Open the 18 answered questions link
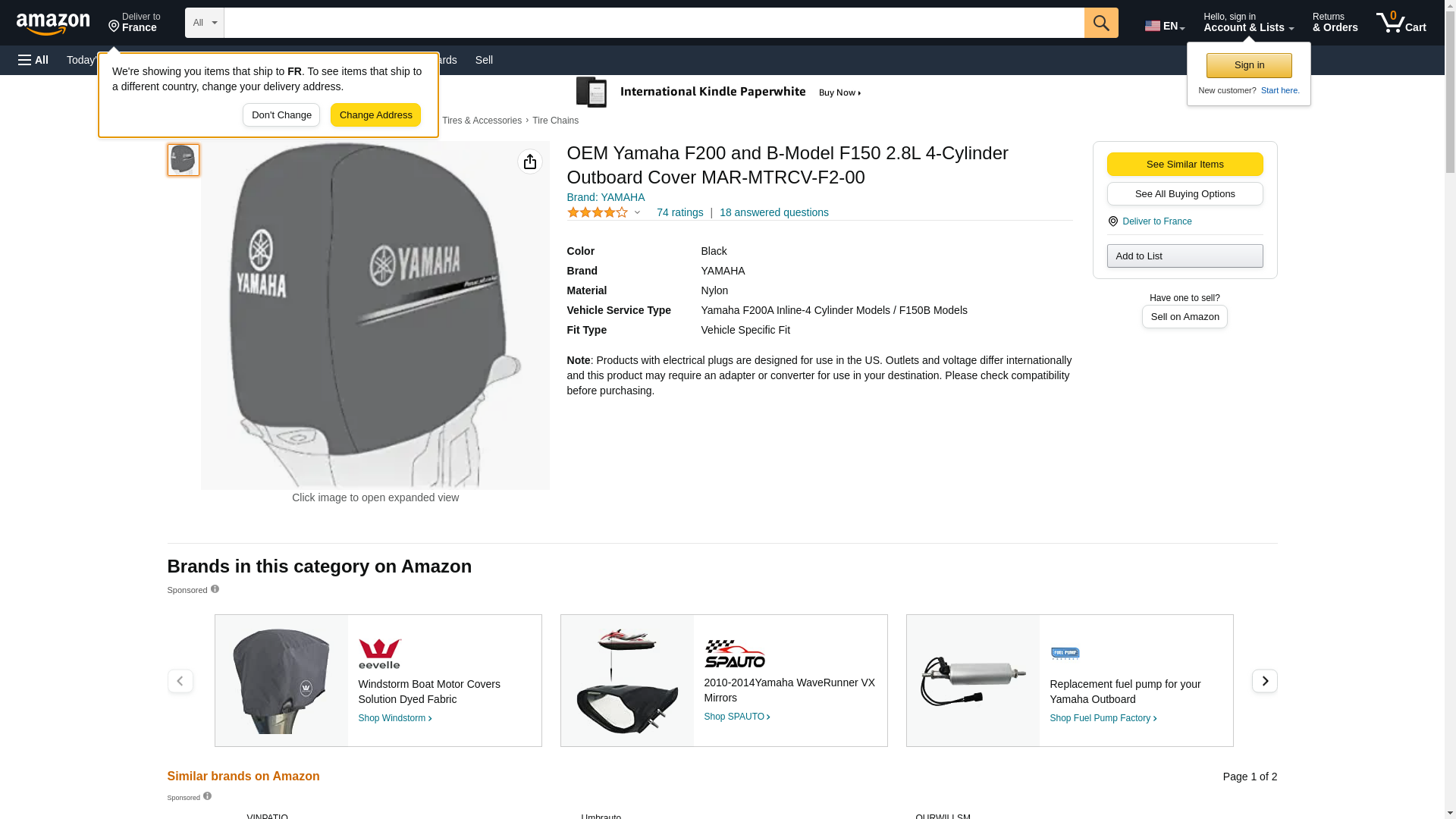The image size is (1456, 819). [773, 213]
